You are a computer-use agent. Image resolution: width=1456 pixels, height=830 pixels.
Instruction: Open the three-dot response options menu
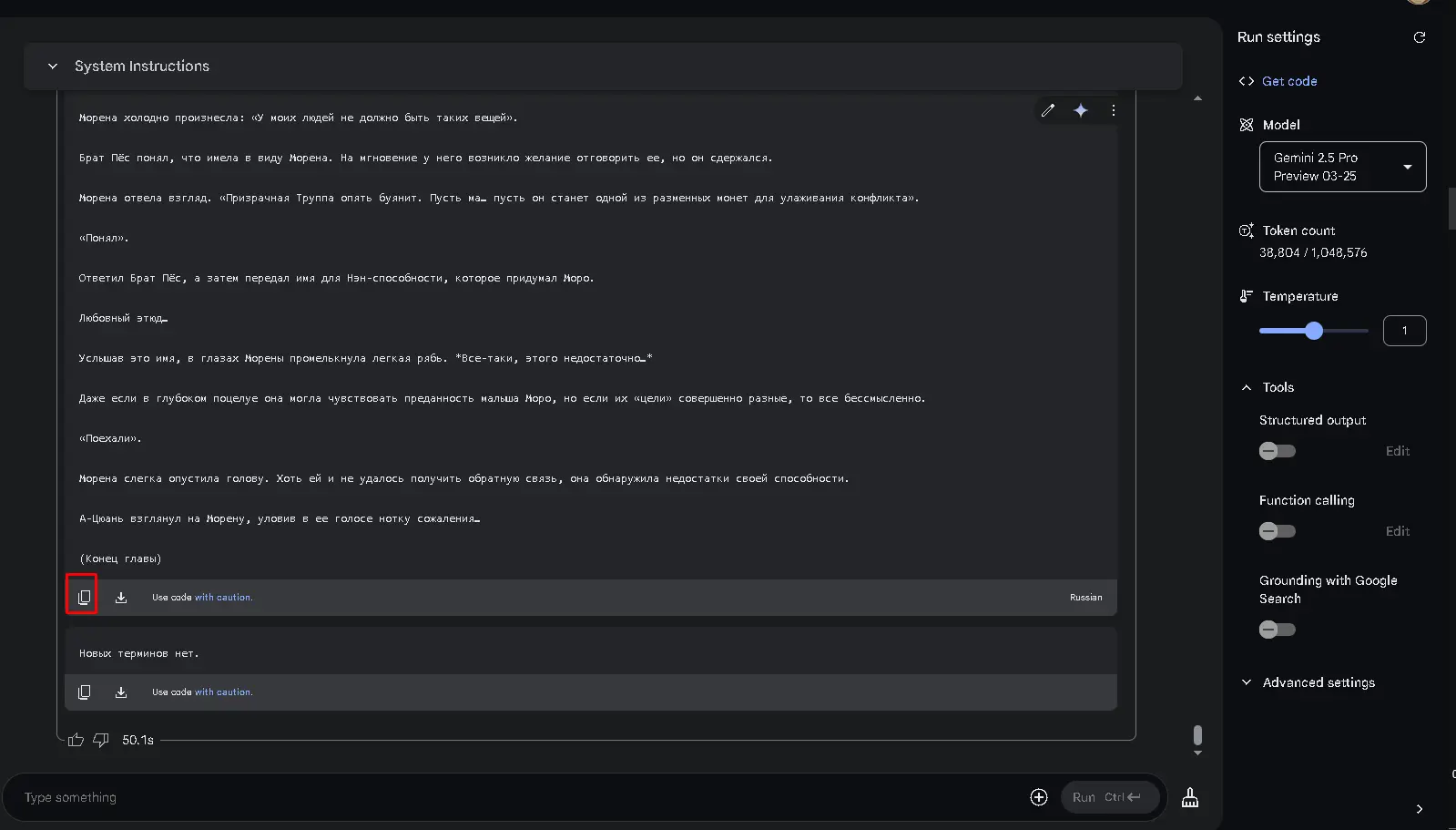coord(1114,110)
